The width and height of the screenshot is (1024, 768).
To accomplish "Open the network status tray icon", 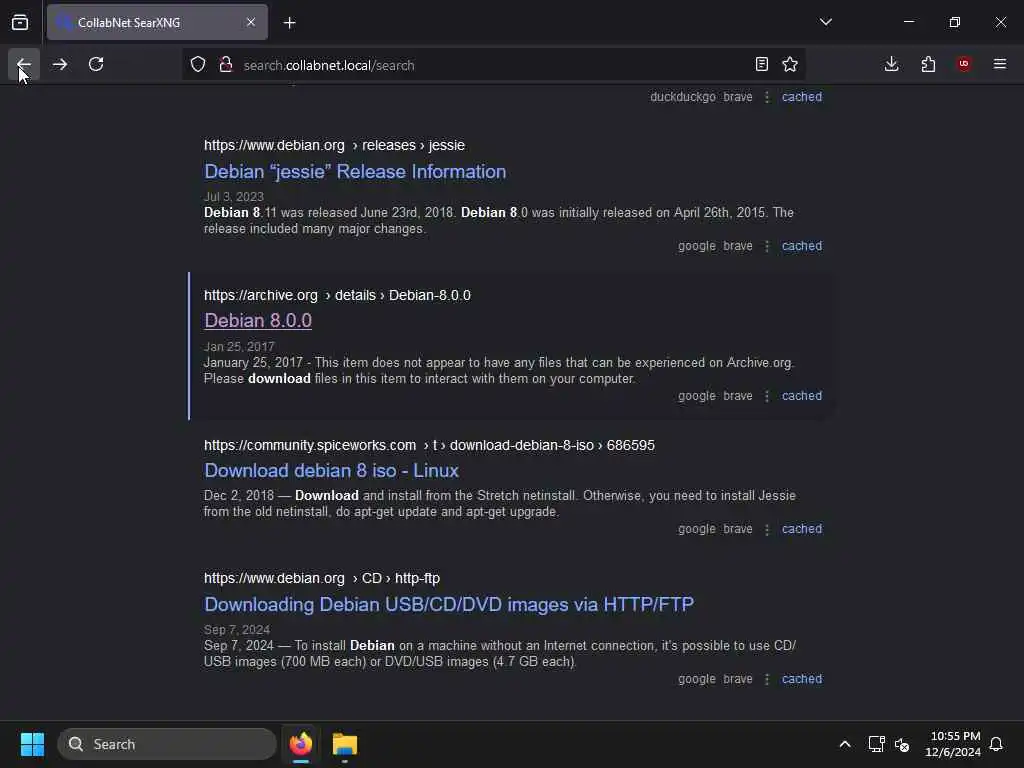I will tap(876, 744).
